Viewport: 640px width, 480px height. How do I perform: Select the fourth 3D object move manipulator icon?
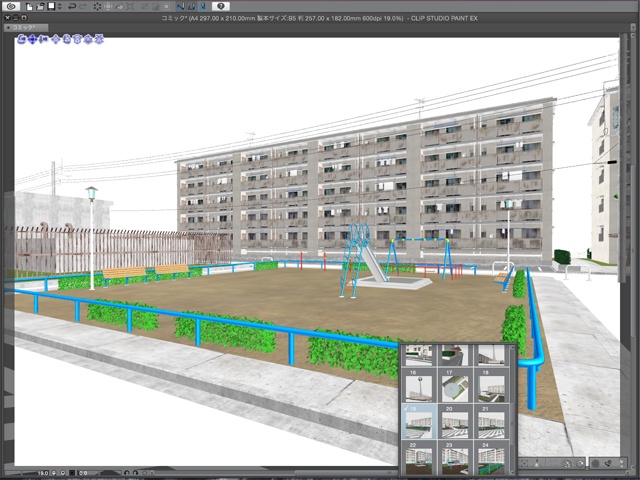[x=56, y=40]
